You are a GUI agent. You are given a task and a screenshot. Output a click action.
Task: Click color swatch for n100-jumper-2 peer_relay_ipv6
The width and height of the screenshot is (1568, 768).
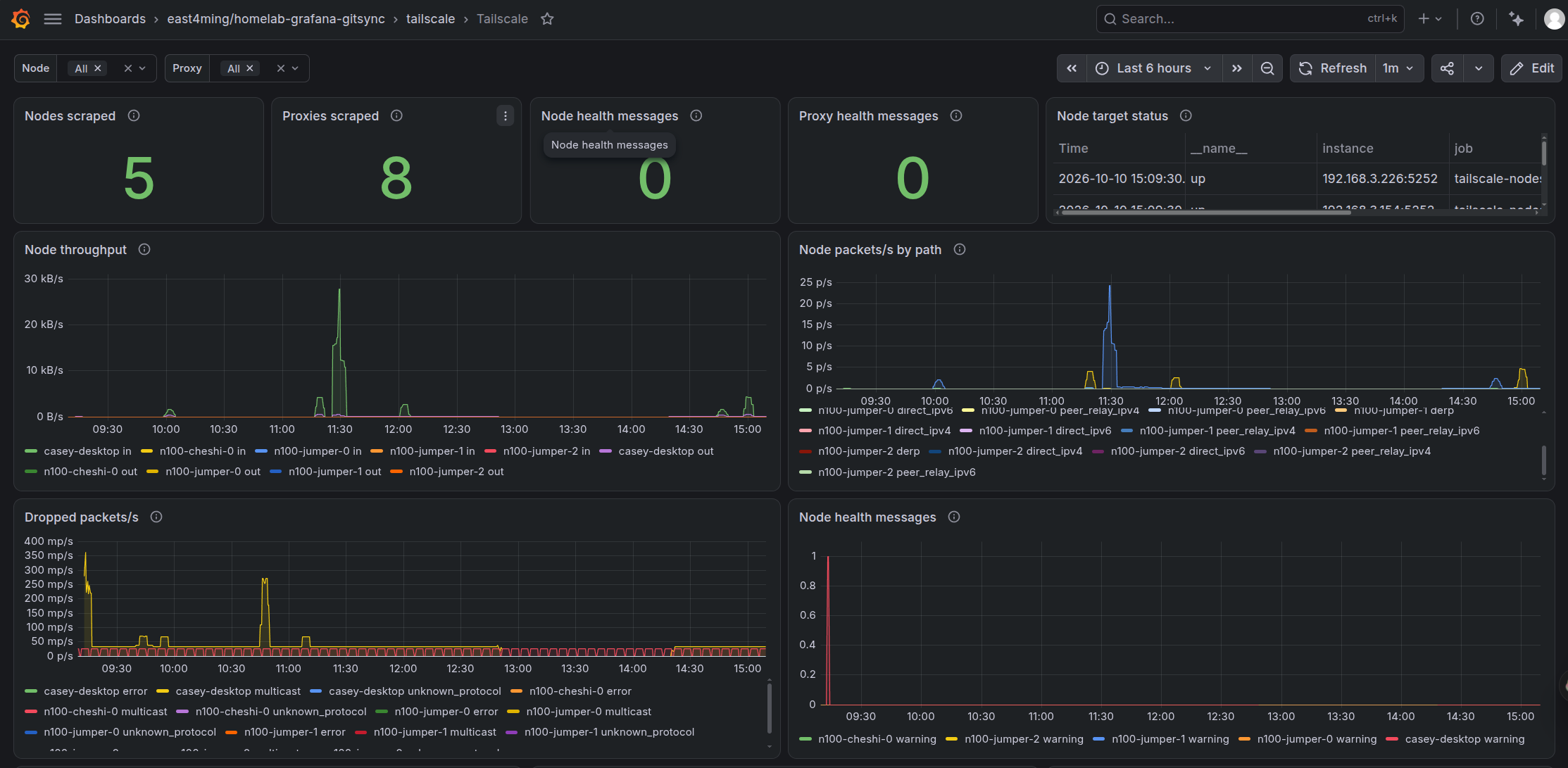pyautogui.click(x=805, y=472)
